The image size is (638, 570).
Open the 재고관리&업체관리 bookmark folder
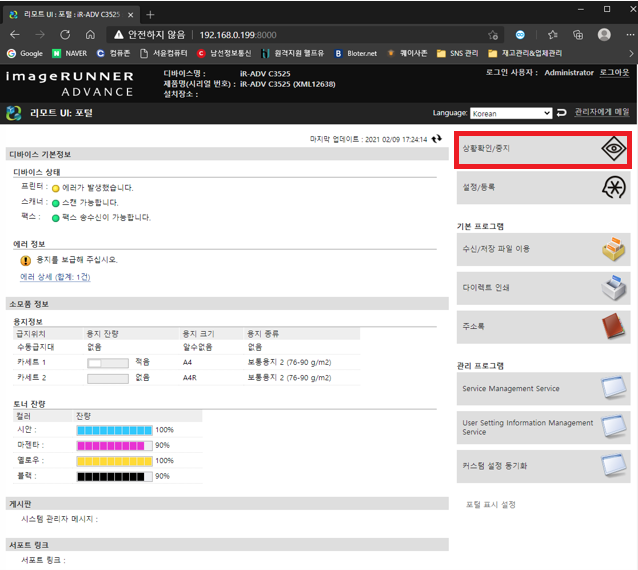point(525,53)
